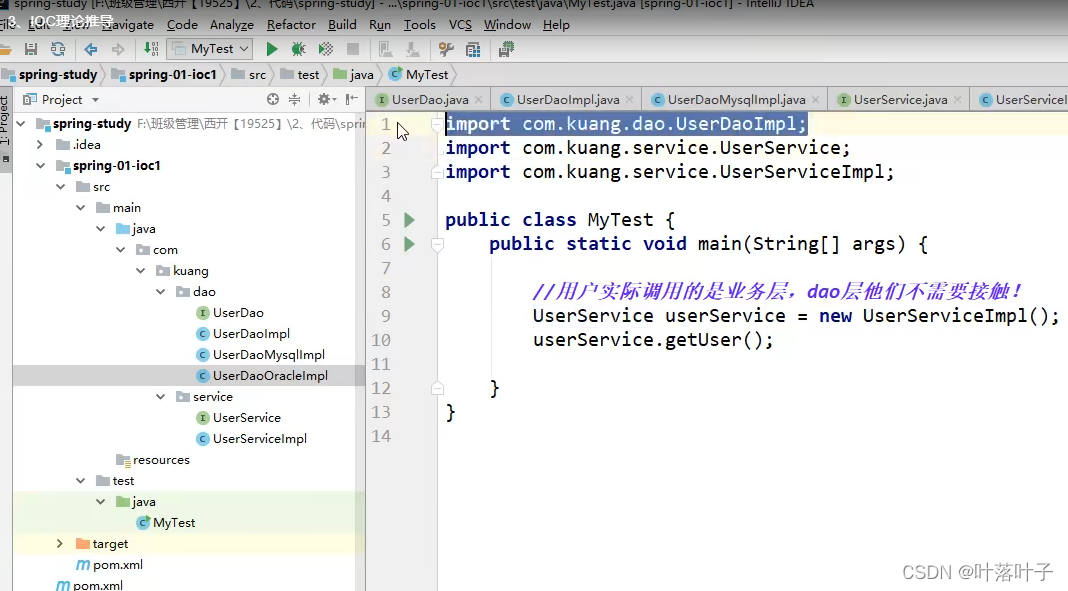Viewport: 1068px width, 591px height.
Task: Open the Build menu
Action: pyautogui.click(x=342, y=25)
